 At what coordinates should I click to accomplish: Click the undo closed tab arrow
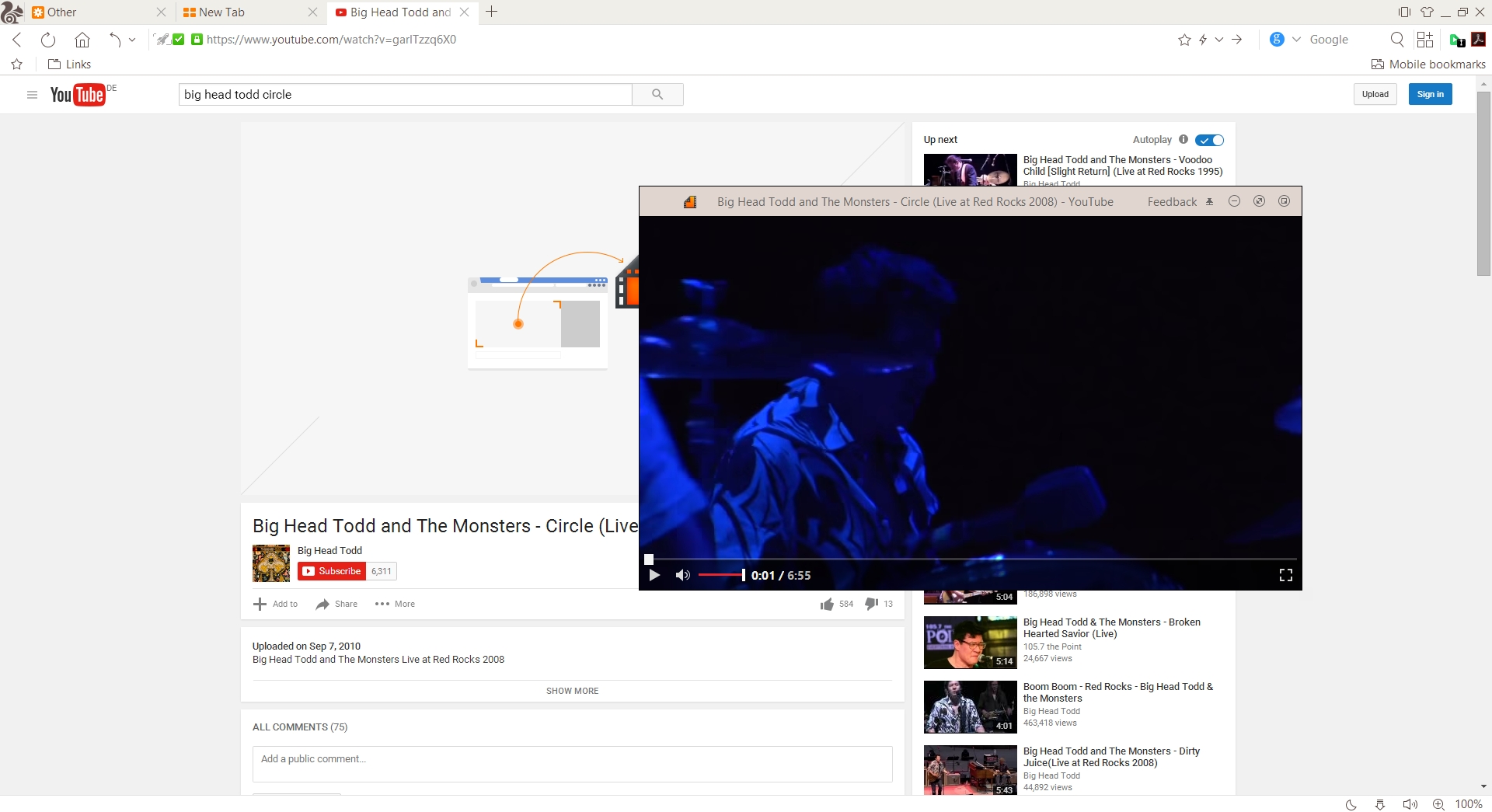click(115, 40)
